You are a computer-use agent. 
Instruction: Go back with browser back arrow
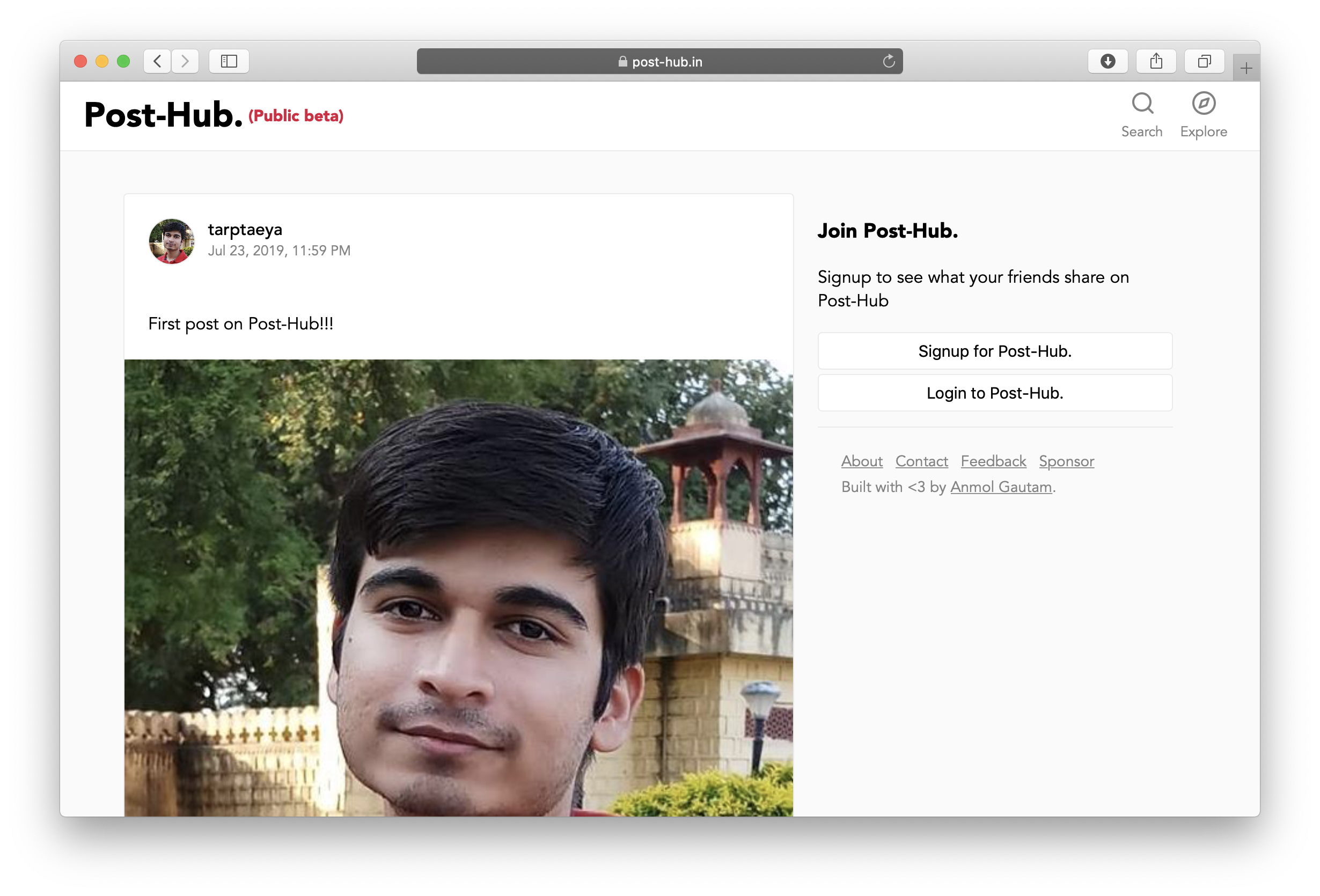[x=158, y=61]
